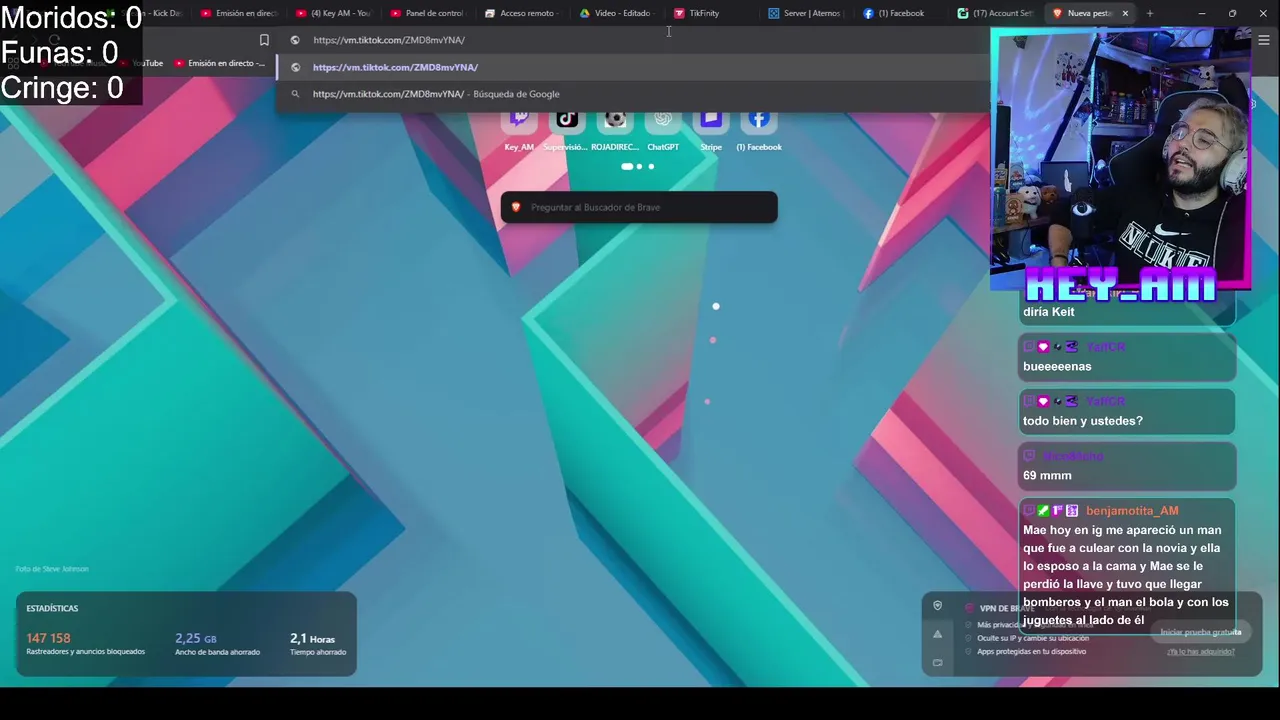Switch to the (17) Account Settings tab
The image size is (1280, 720).
point(995,13)
